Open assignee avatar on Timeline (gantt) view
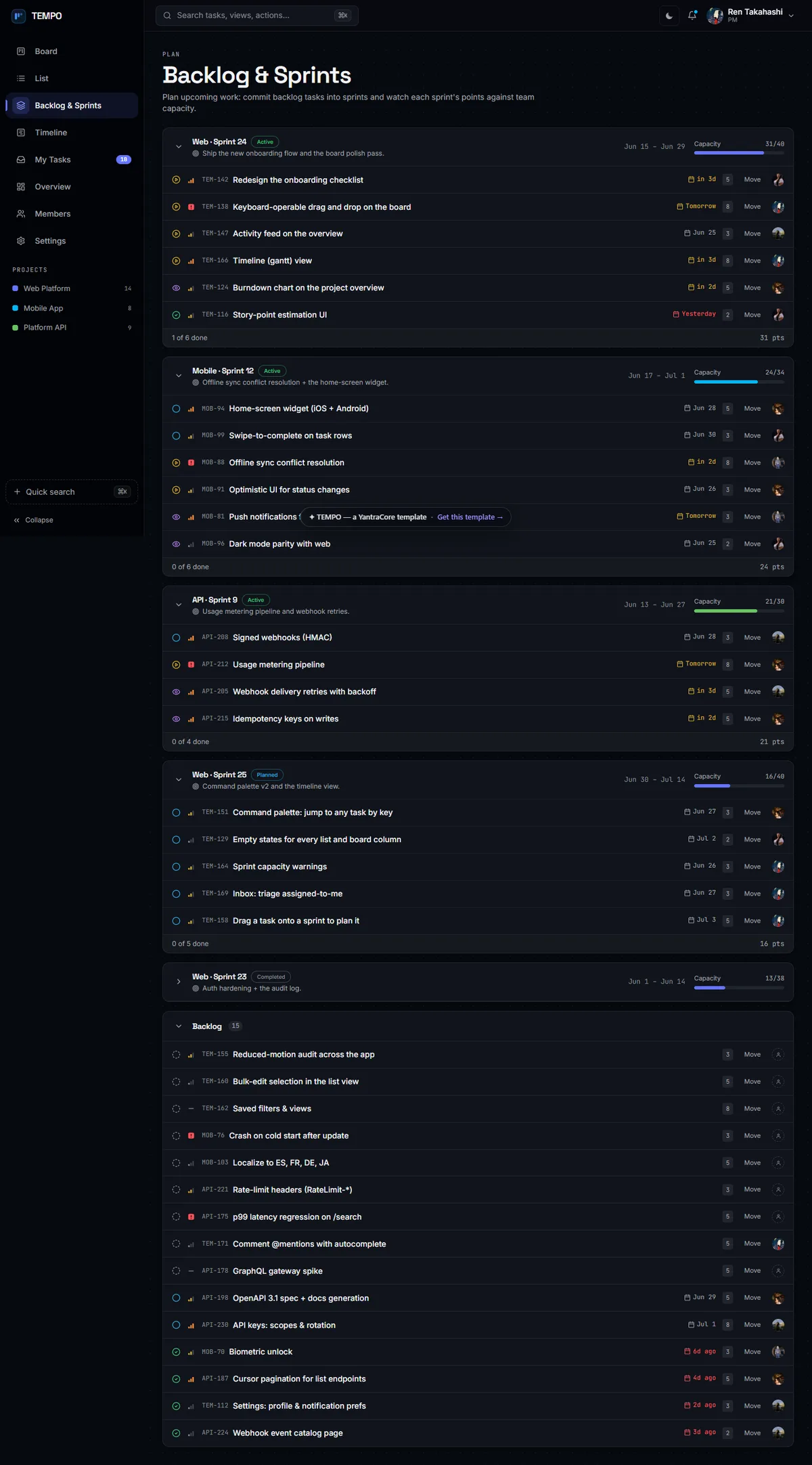812x1465 pixels. coord(778,261)
